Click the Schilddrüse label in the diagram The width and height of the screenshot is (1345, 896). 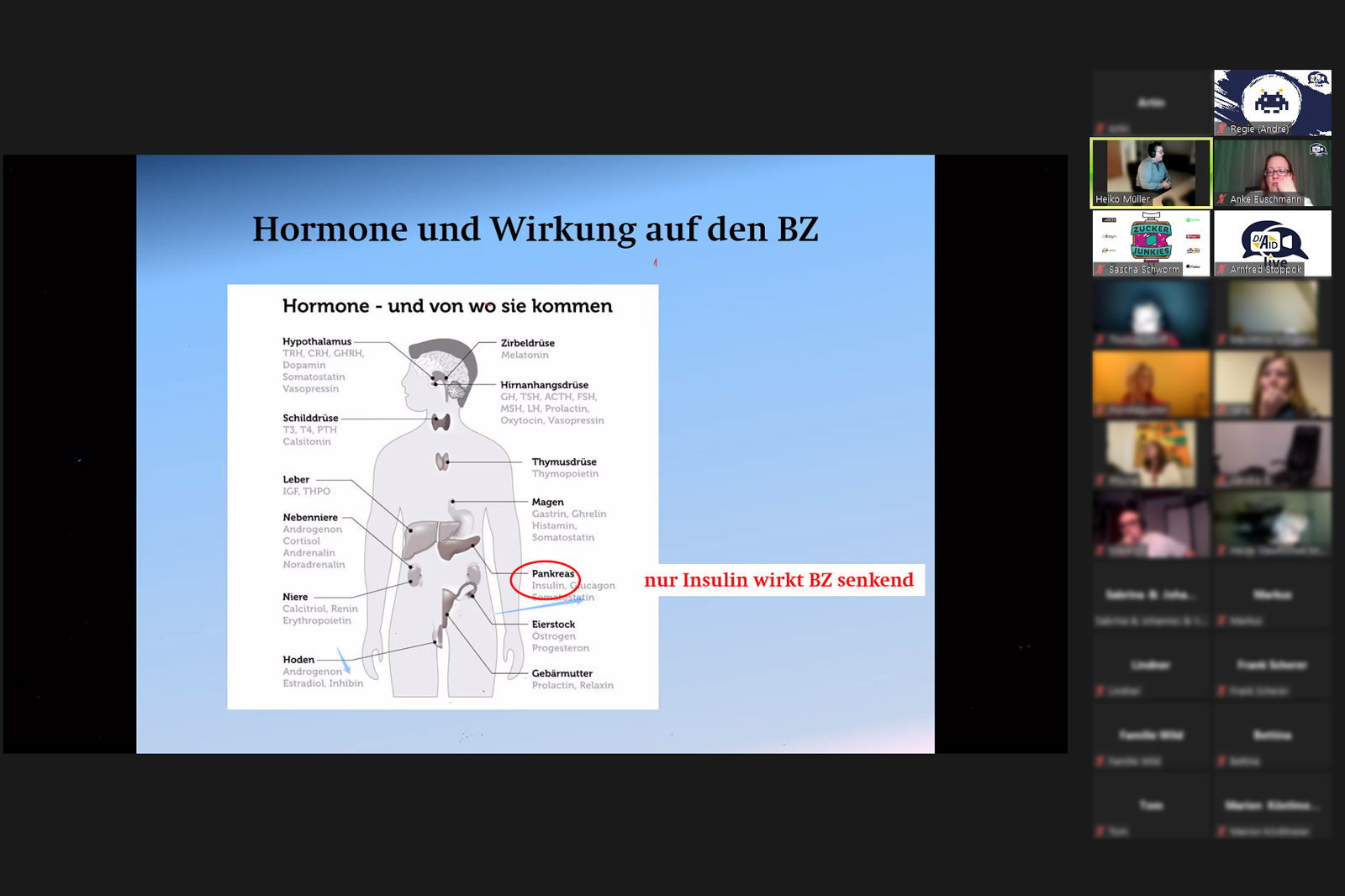pos(310,418)
